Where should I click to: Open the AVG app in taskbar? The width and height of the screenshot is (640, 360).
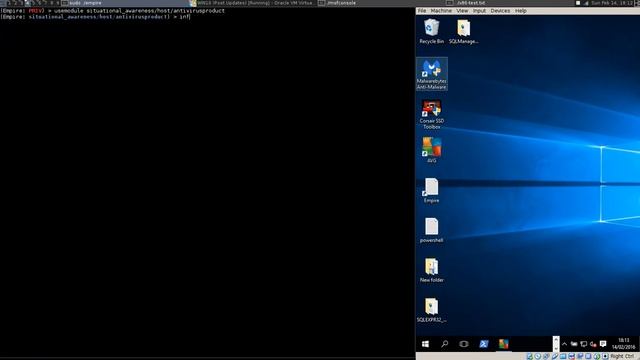pos(503,344)
